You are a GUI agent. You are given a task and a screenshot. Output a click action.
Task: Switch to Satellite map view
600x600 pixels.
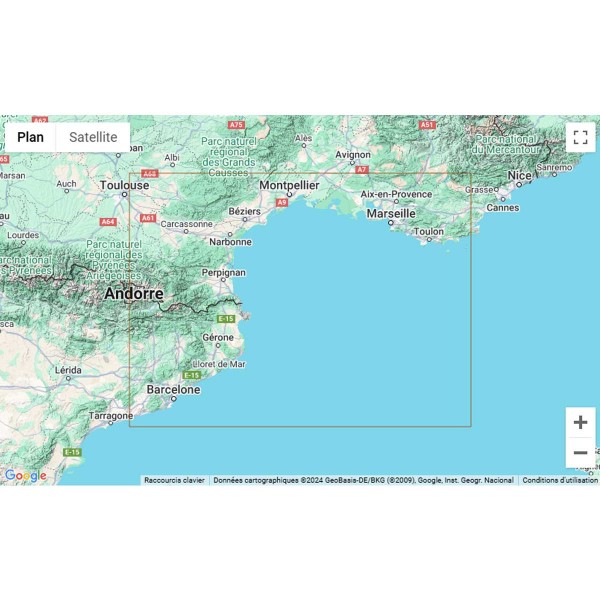pyautogui.click(x=93, y=137)
